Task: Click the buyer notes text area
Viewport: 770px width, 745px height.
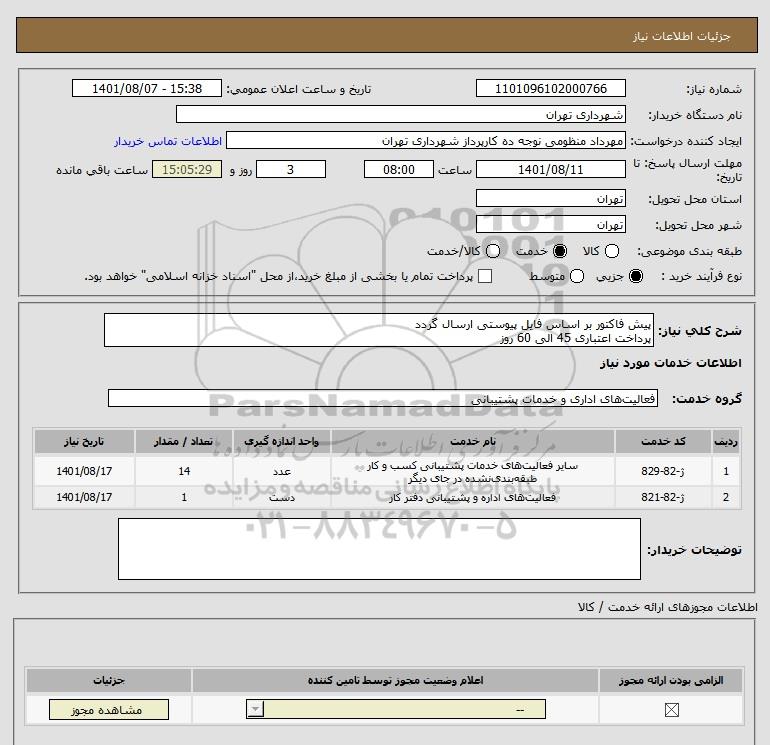Action: coord(379,549)
